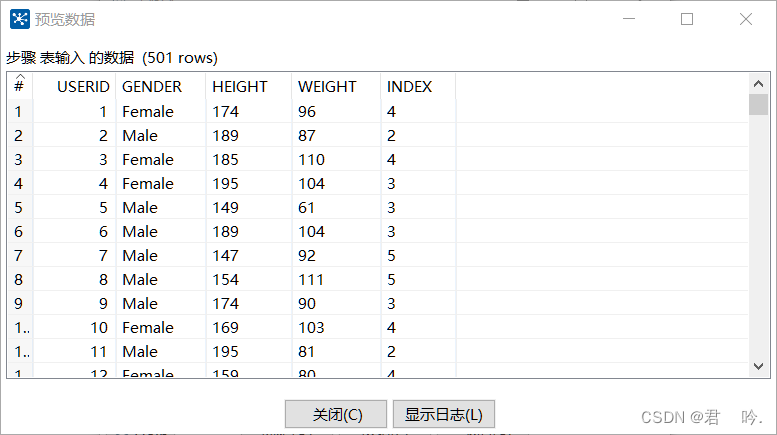The image size is (777, 435).
Task: Click the scrollbar up arrow
Action: [758, 84]
